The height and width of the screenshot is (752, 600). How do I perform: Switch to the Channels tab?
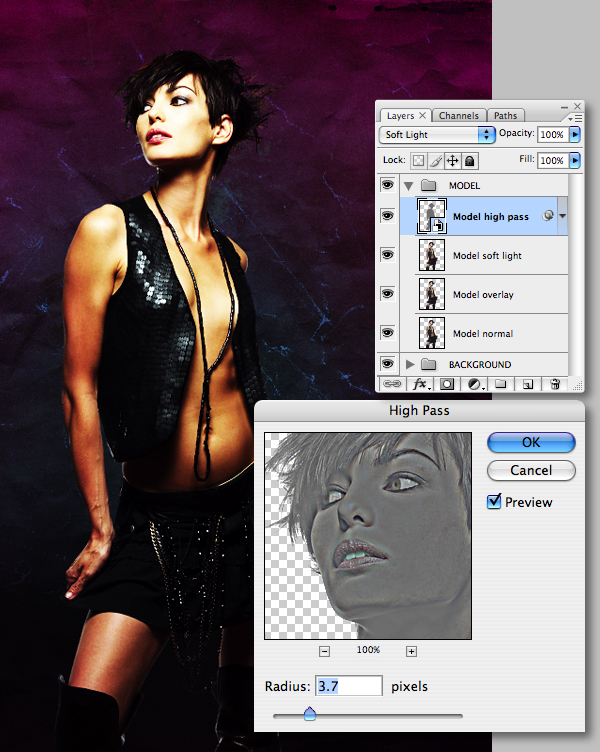(459, 116)
